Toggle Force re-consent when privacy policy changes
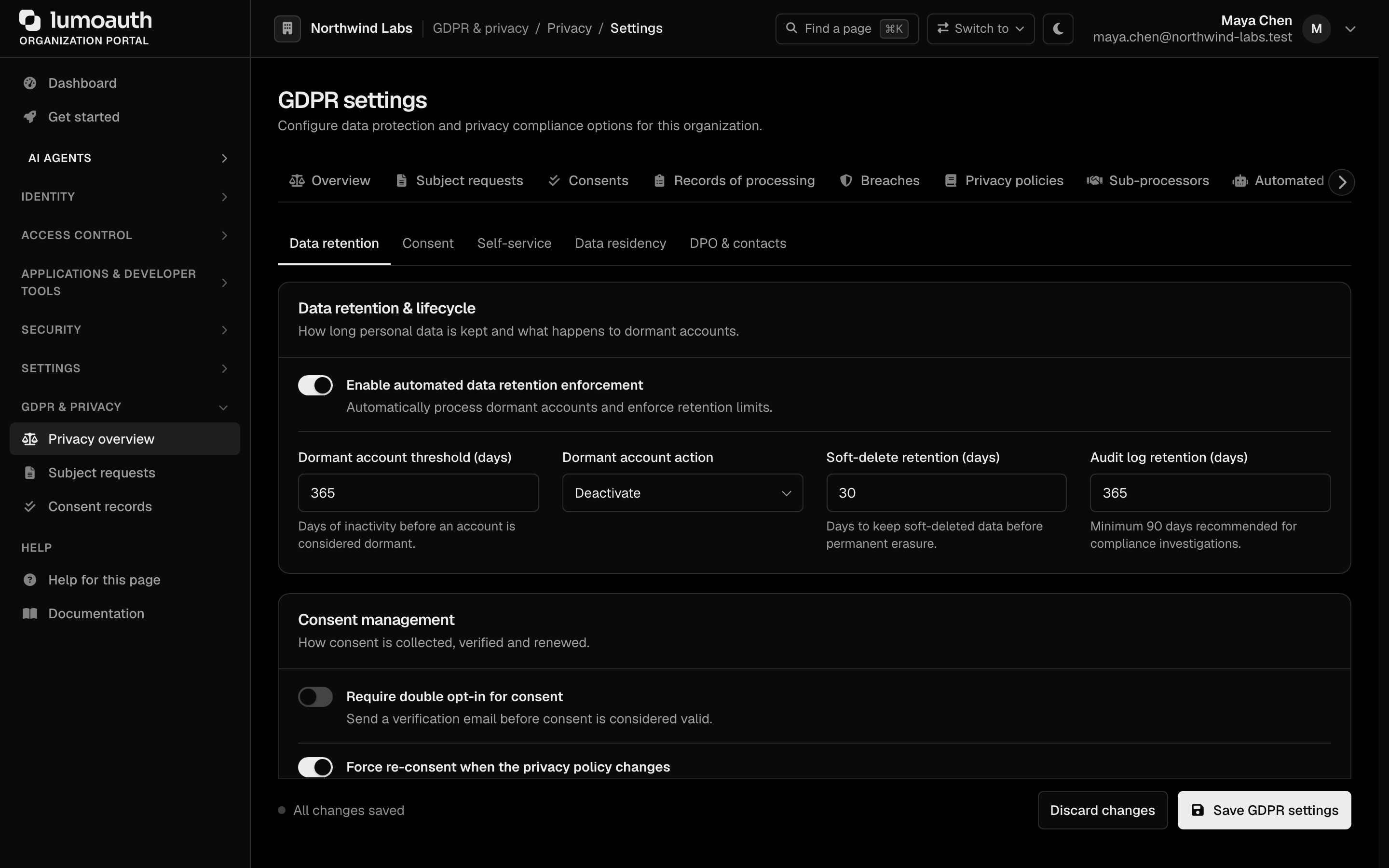 [x=315, y=767]
